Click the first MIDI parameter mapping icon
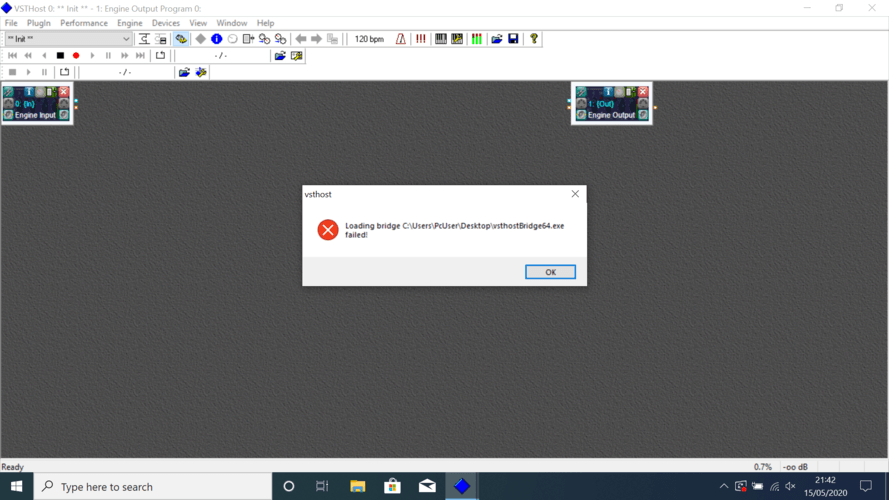889x500 pixels. coord(264,39)
